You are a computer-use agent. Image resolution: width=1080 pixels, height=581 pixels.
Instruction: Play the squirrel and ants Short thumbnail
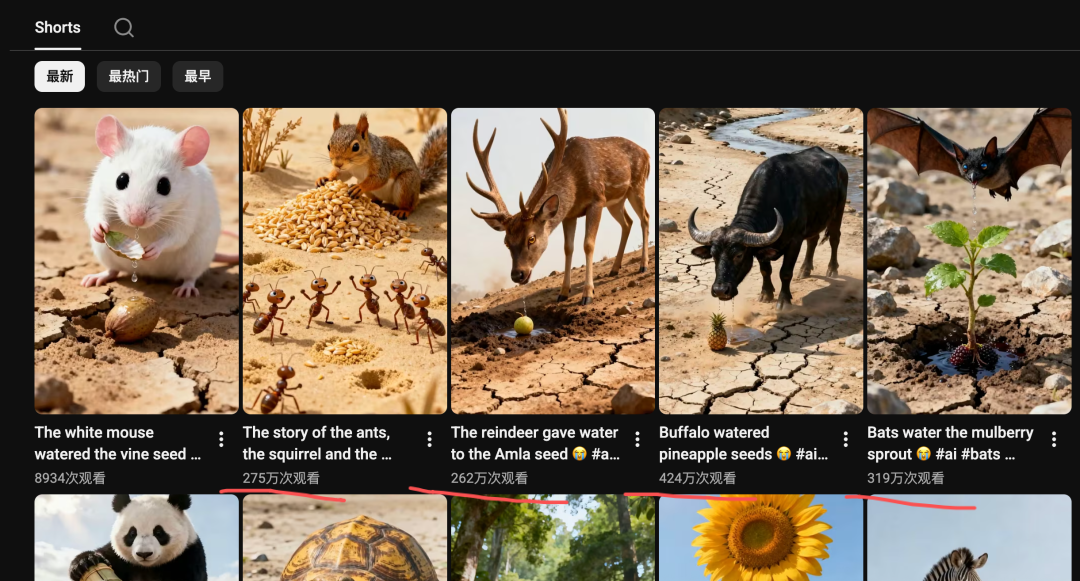344,261
